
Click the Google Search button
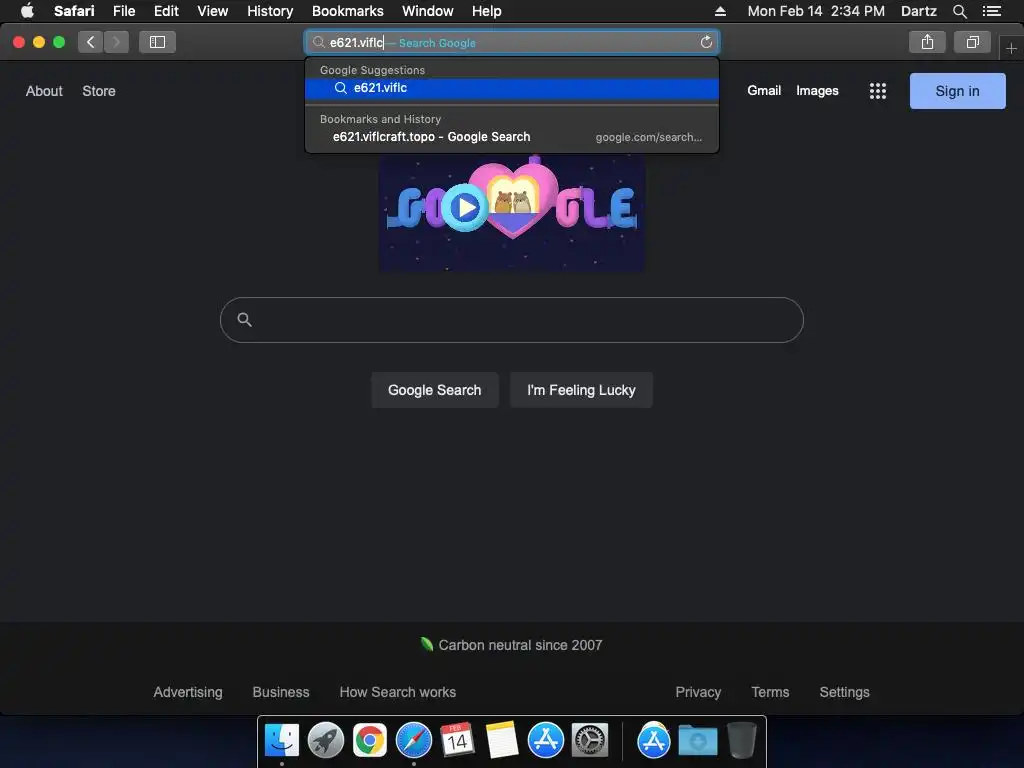click(435, 390)
